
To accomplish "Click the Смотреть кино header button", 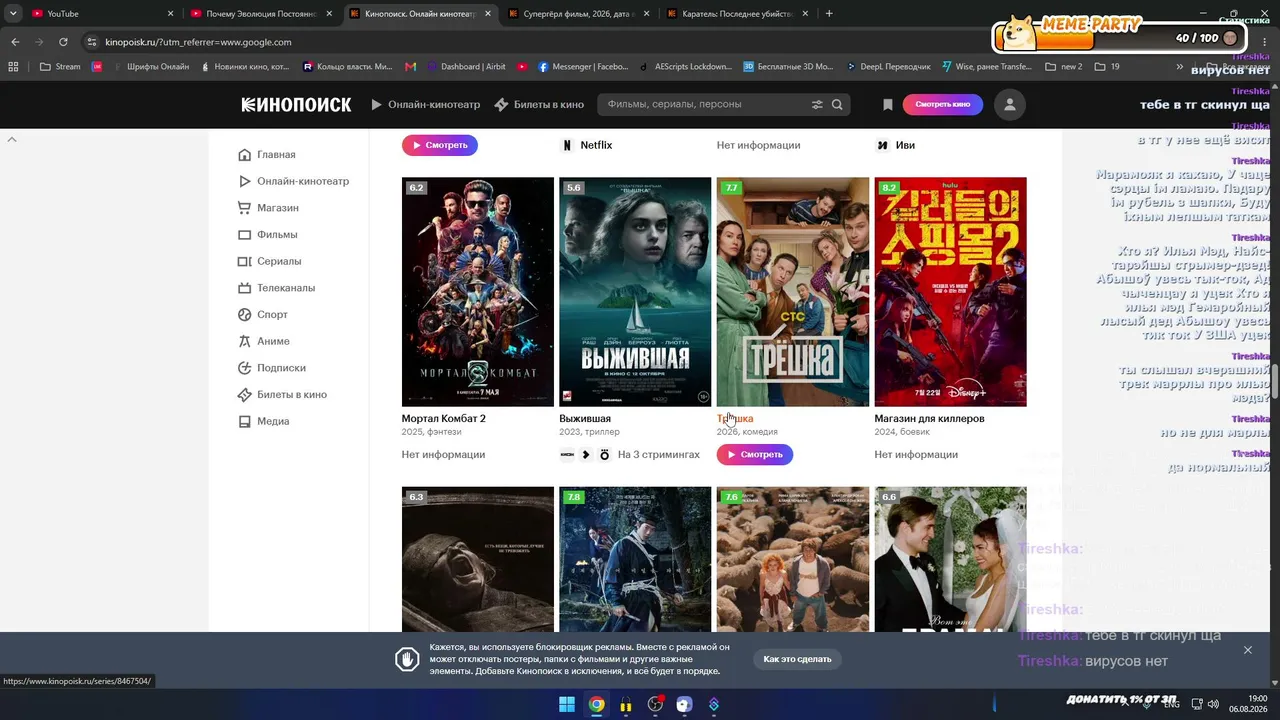I will (x=942, y=104).
